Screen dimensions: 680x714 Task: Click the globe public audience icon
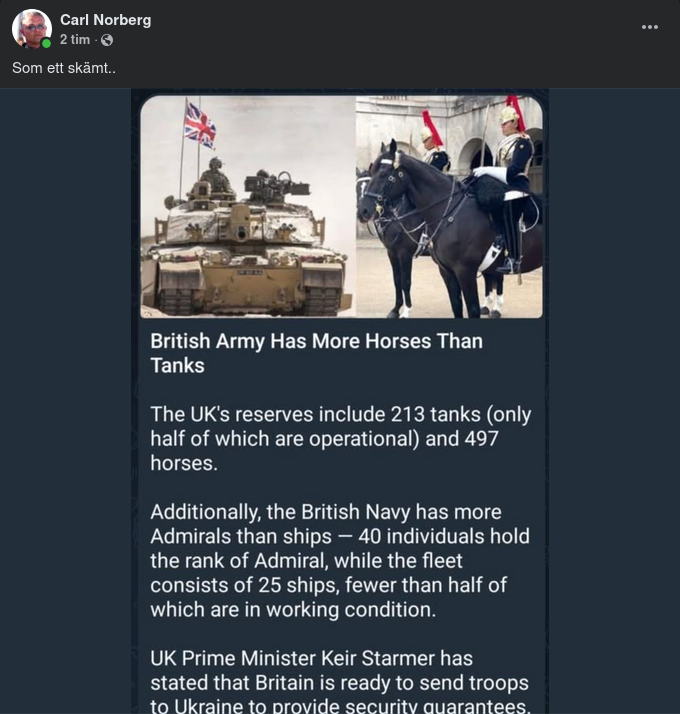[x=107, y=40]
